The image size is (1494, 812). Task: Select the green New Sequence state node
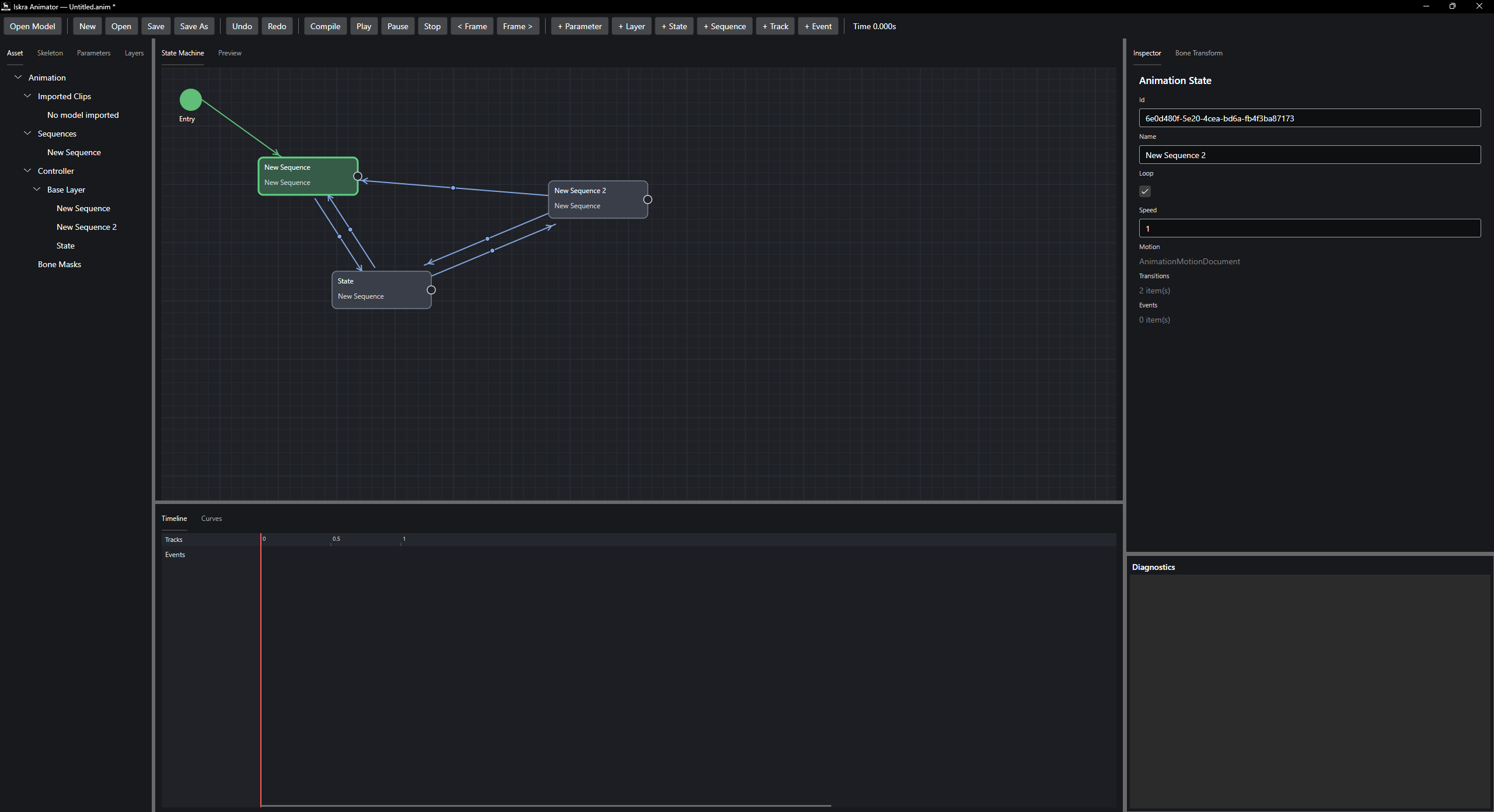pos(308,176)
